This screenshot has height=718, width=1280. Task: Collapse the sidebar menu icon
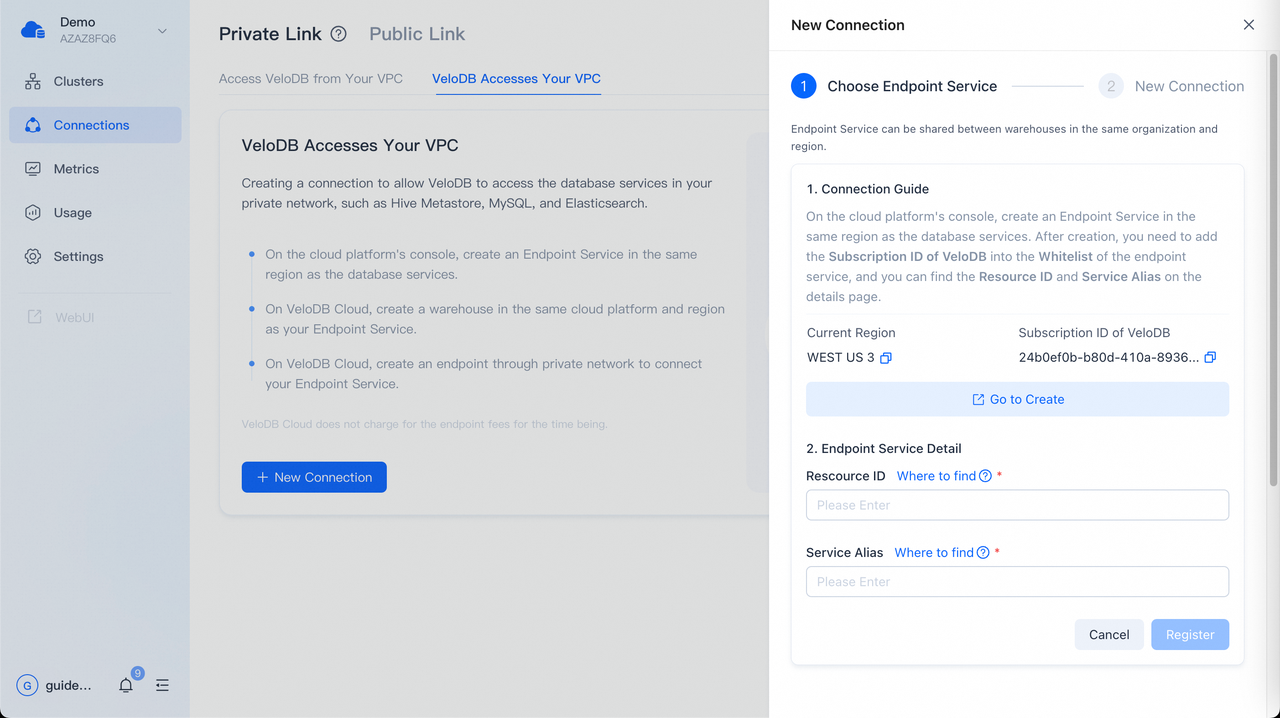(x=162, y=685)
